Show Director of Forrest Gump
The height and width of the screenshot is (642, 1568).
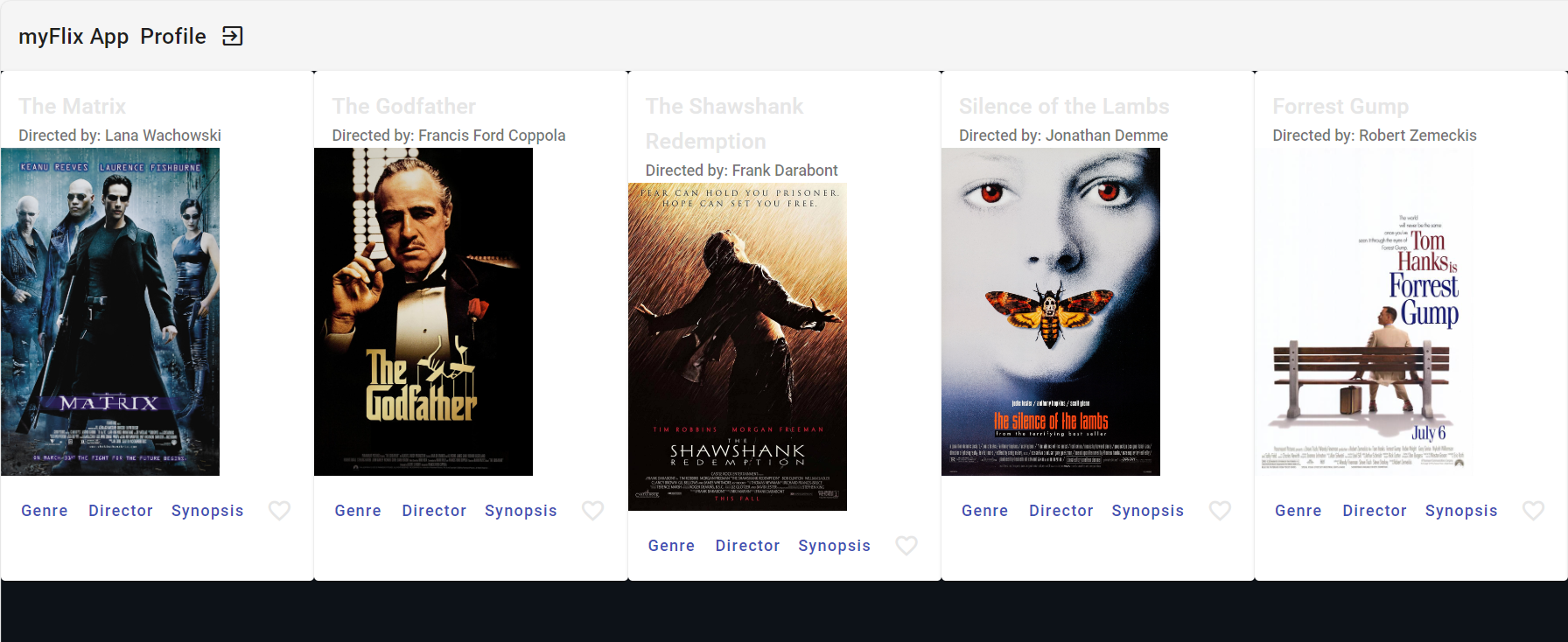point(1374,511)
